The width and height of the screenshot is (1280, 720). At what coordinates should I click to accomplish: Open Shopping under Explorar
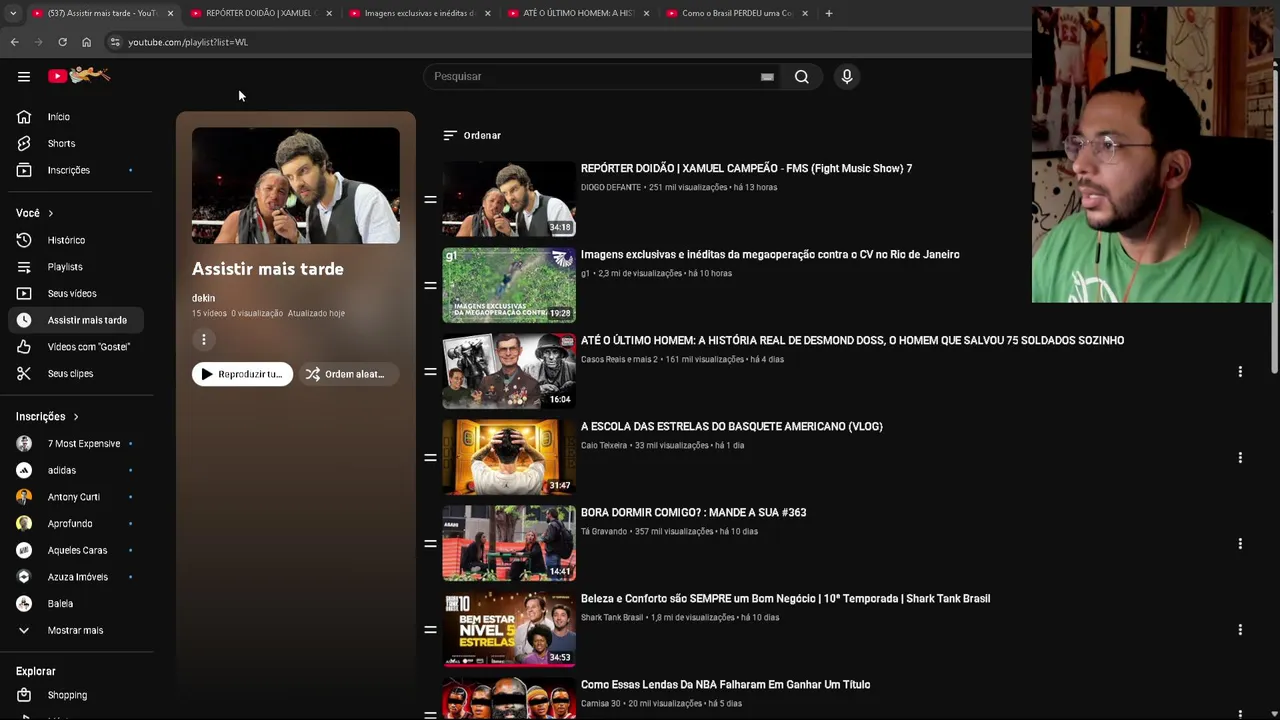(78, 695)
